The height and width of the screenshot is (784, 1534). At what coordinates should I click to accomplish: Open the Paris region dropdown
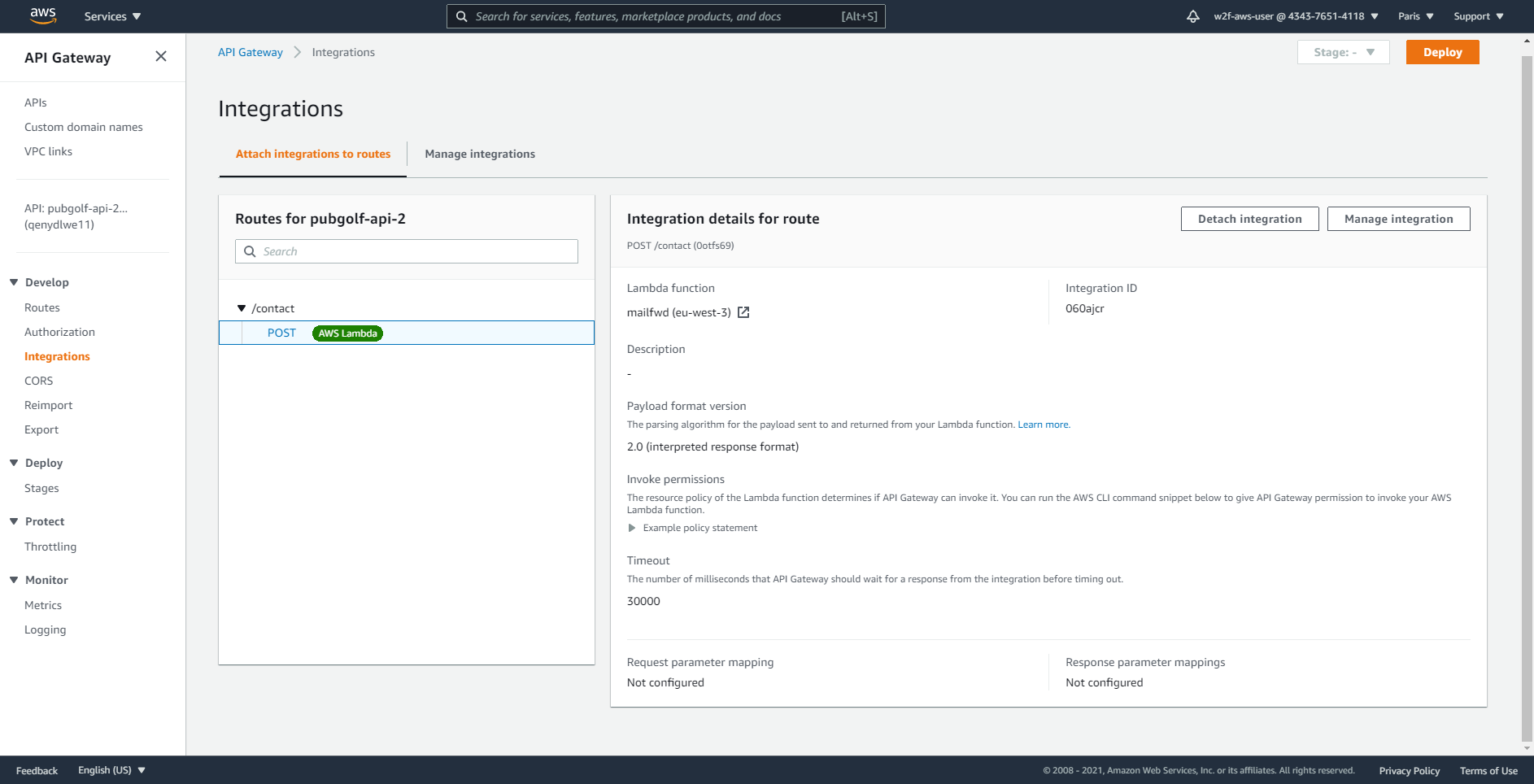(1416, 16)
